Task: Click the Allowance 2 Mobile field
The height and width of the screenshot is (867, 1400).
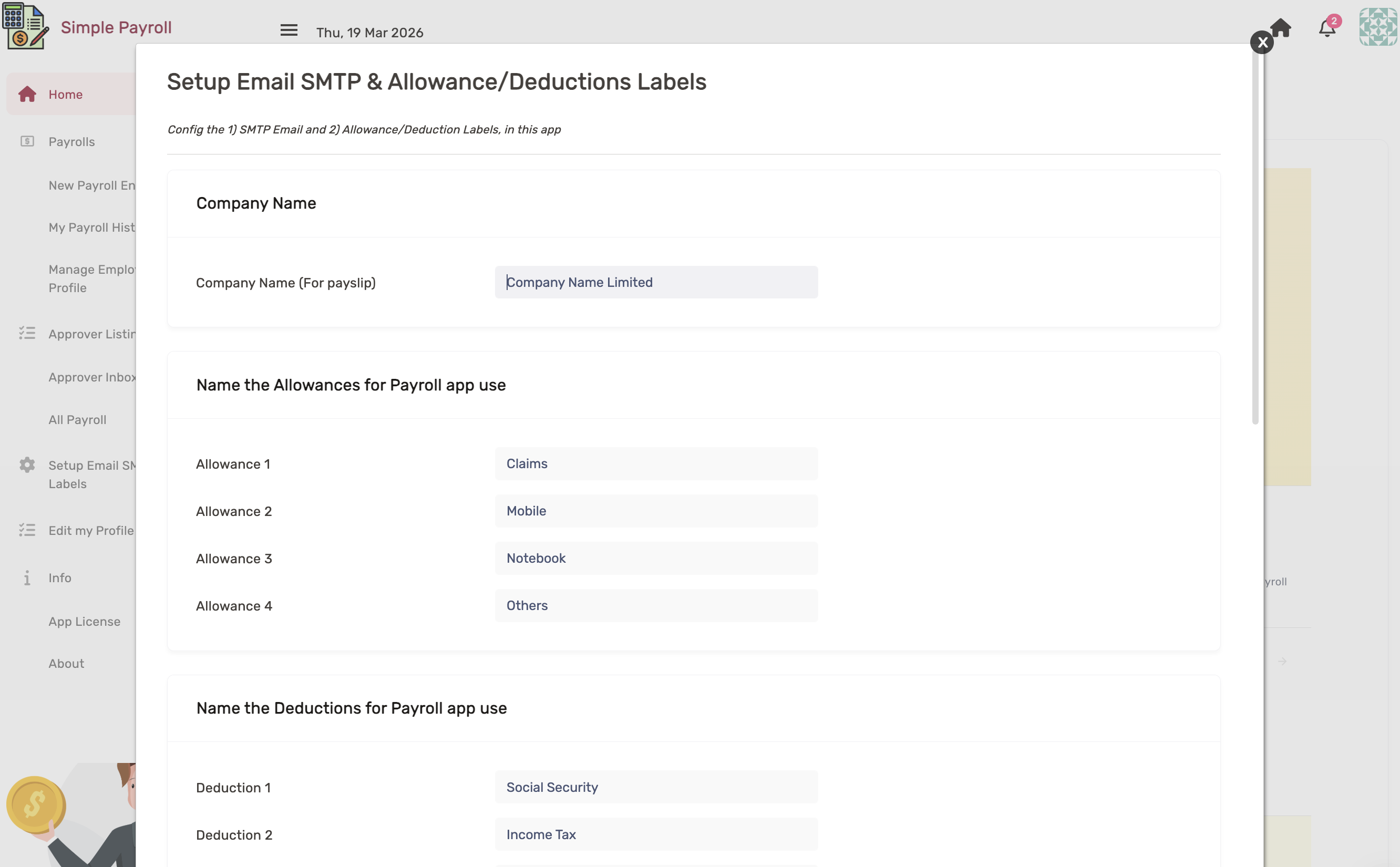Action: coord(656,510)
